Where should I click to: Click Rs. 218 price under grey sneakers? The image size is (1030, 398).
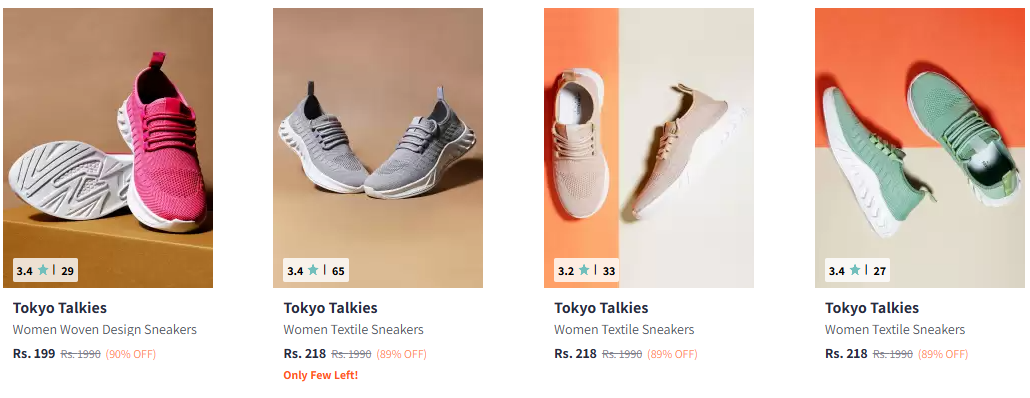pos(305,353)
